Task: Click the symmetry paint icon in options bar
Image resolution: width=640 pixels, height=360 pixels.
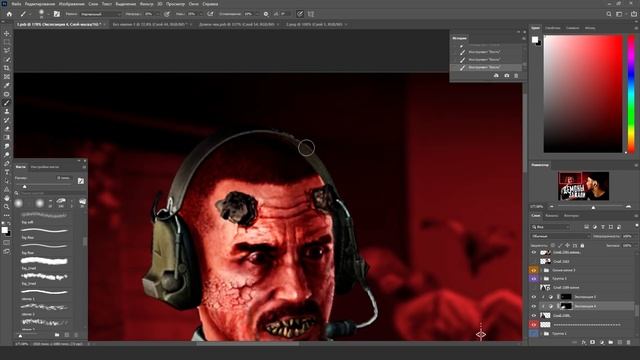Action: (311, 14)
